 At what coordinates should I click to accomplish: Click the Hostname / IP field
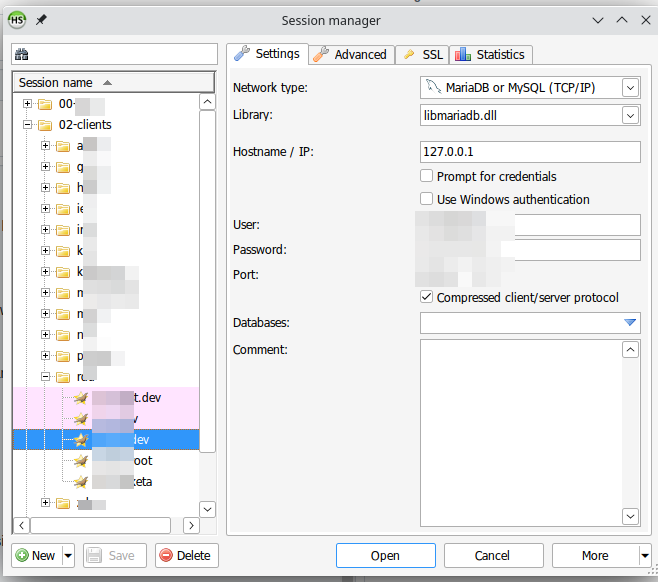(530, 151)
